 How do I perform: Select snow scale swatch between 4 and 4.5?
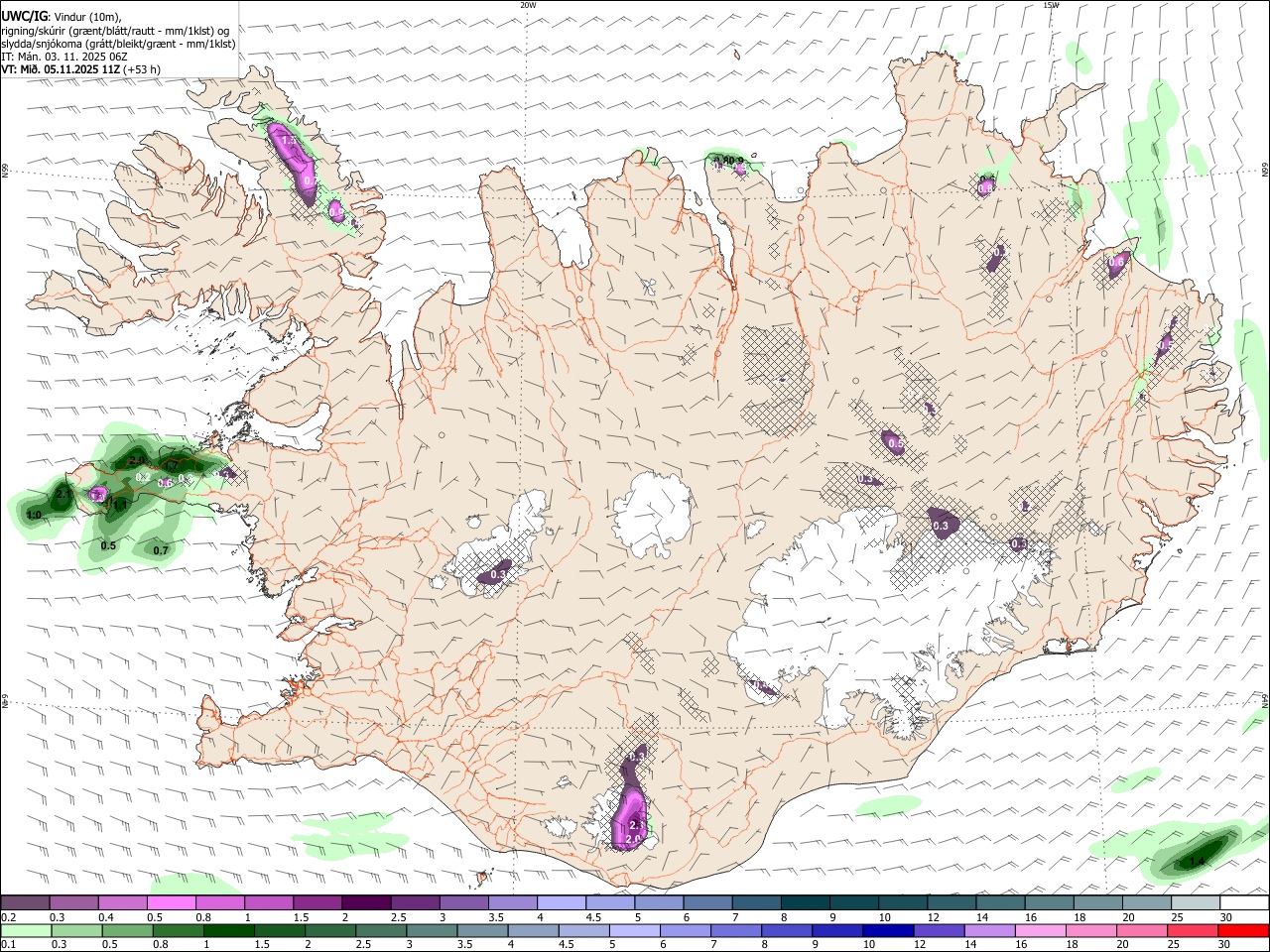pyautogui.click(x=562, y=902)
